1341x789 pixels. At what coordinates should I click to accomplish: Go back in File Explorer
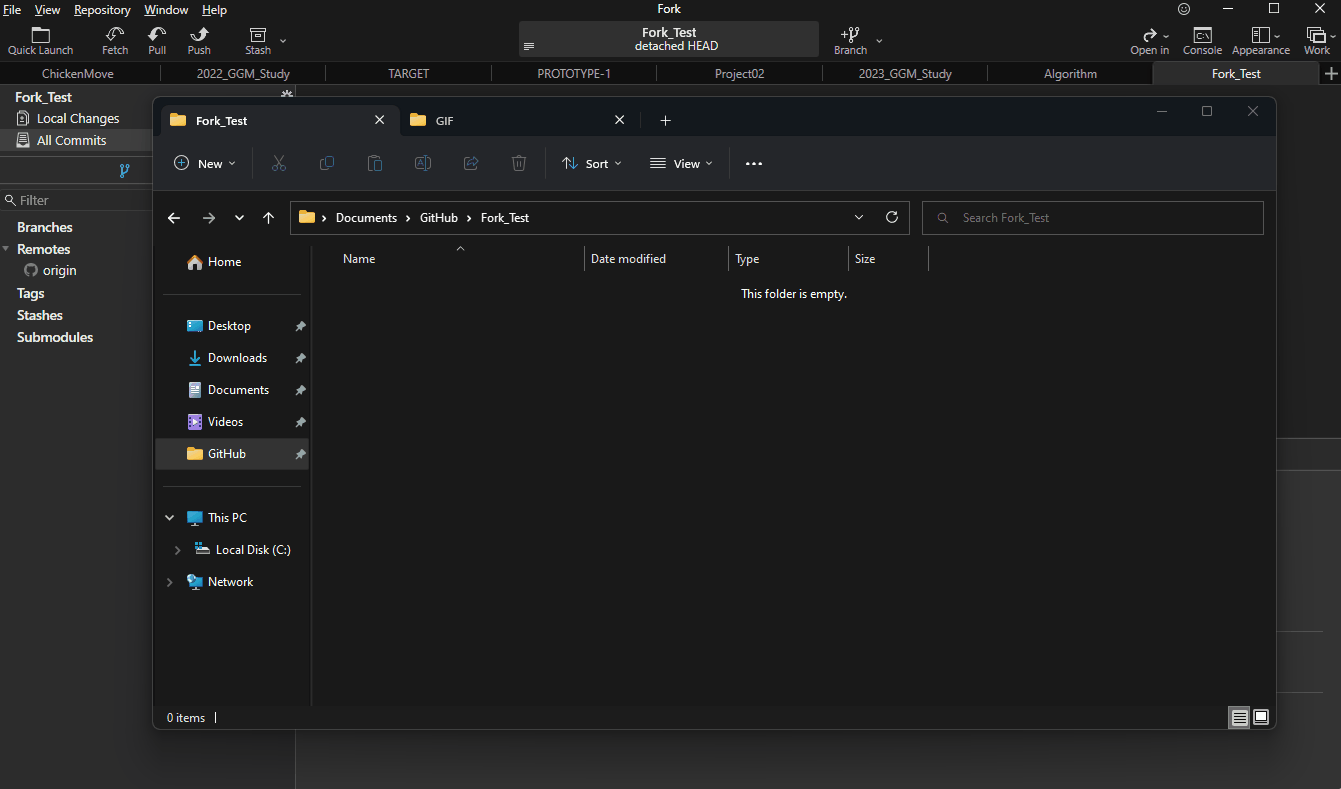pos(174,218)
